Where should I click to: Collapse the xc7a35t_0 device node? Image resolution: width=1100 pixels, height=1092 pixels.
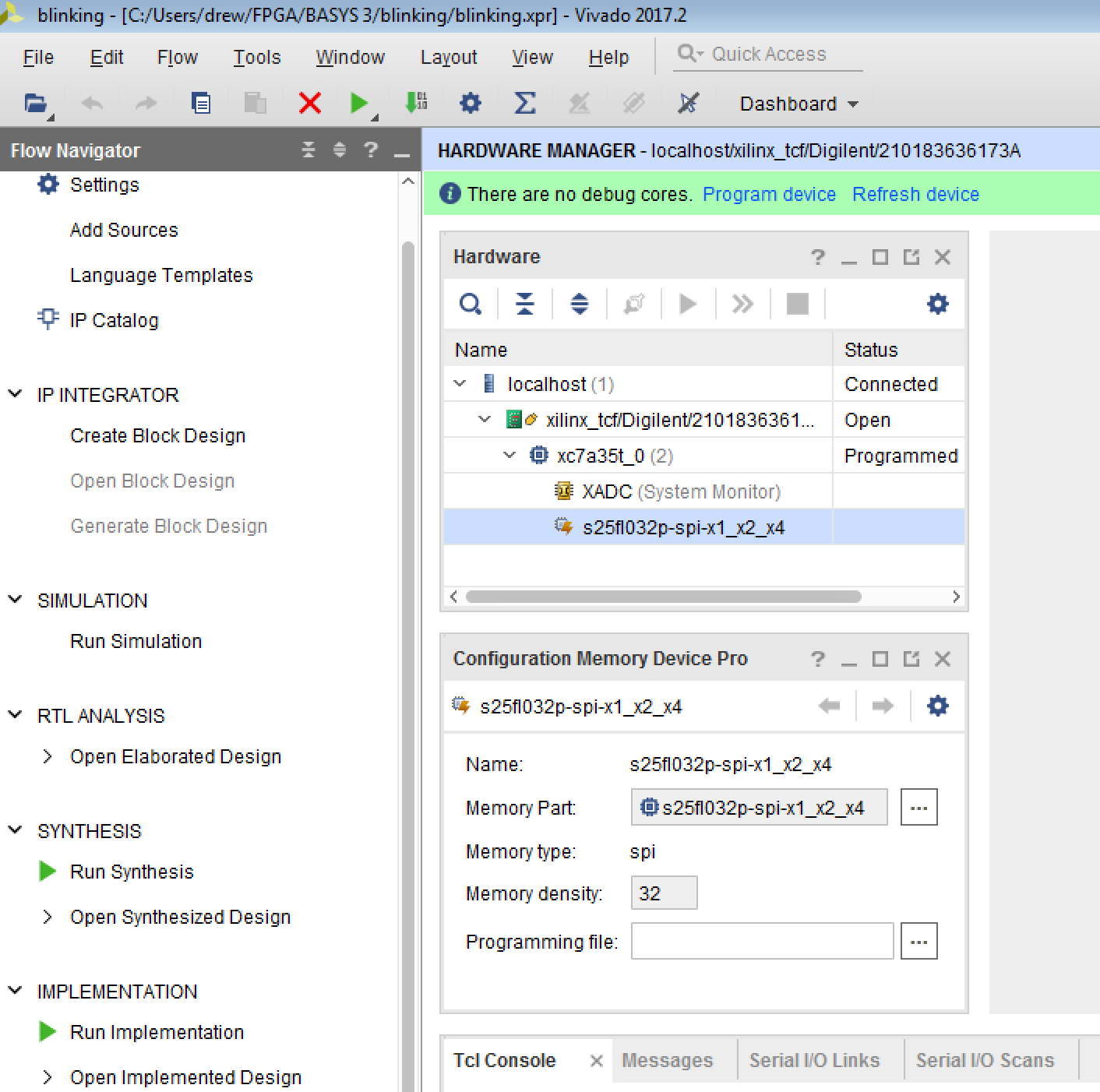tap(509, 456)
